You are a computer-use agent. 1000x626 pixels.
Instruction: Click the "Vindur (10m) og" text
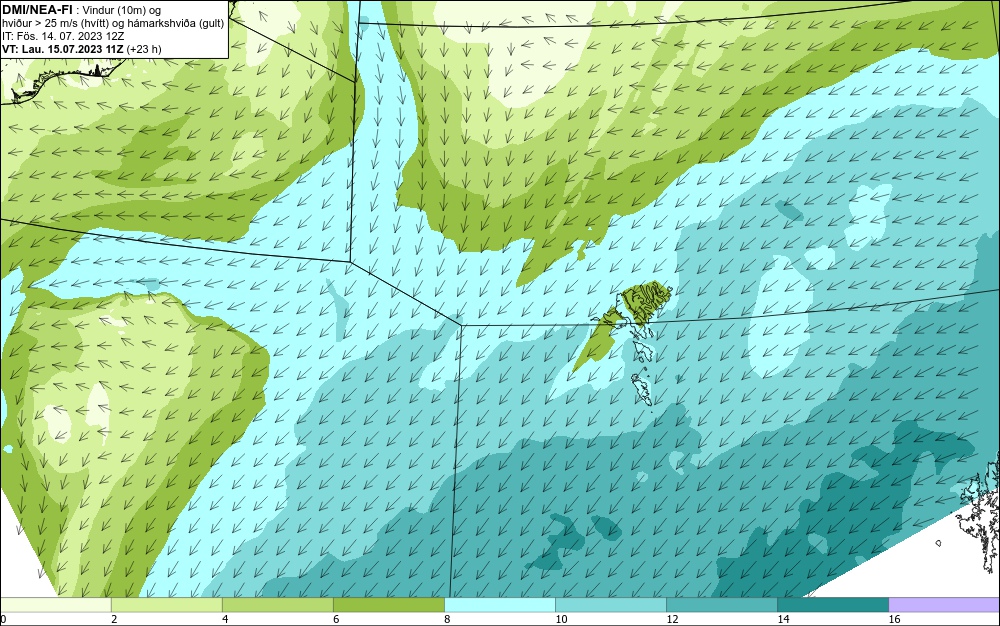122,10
